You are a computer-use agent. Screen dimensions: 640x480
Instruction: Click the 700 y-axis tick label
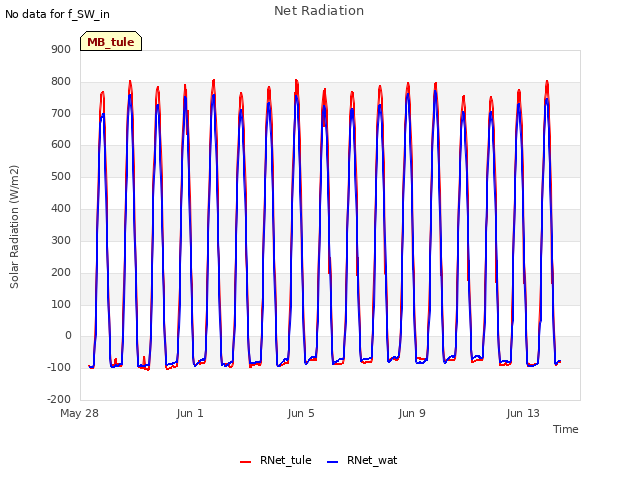61,113
